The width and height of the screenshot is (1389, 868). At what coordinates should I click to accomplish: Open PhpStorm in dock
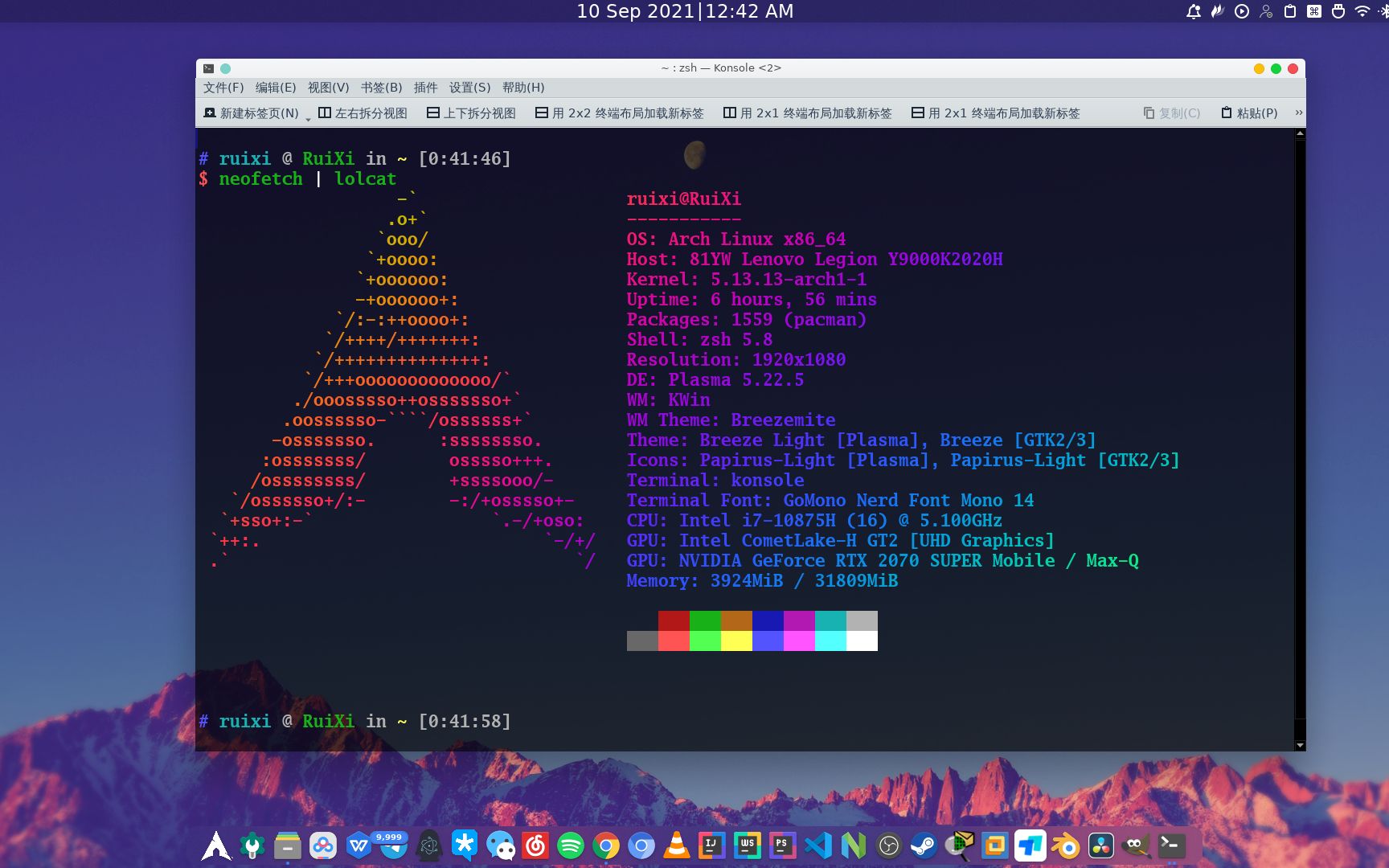[x=782, y=845]
